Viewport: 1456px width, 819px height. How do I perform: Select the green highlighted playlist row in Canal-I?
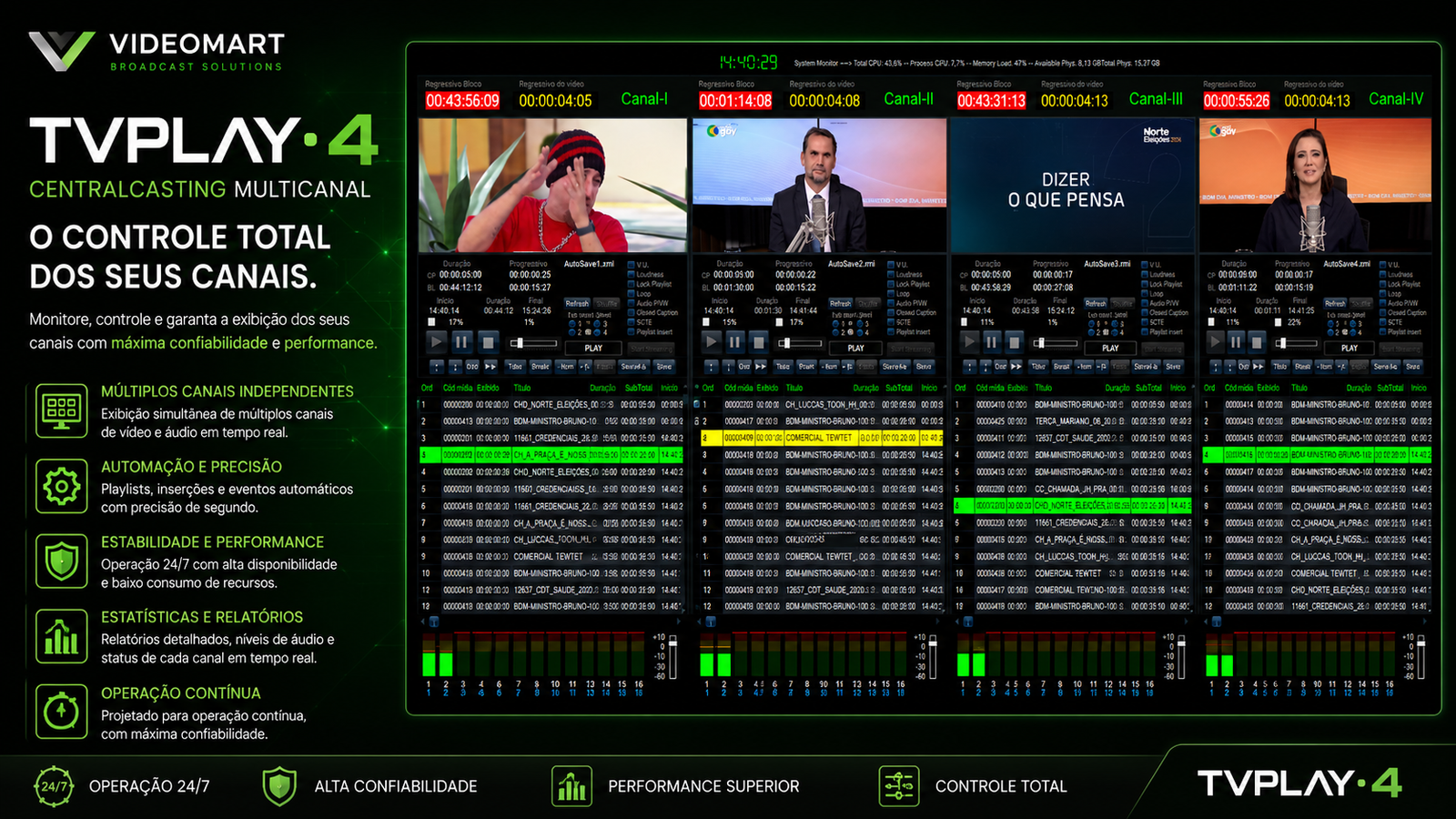(551, 455)
